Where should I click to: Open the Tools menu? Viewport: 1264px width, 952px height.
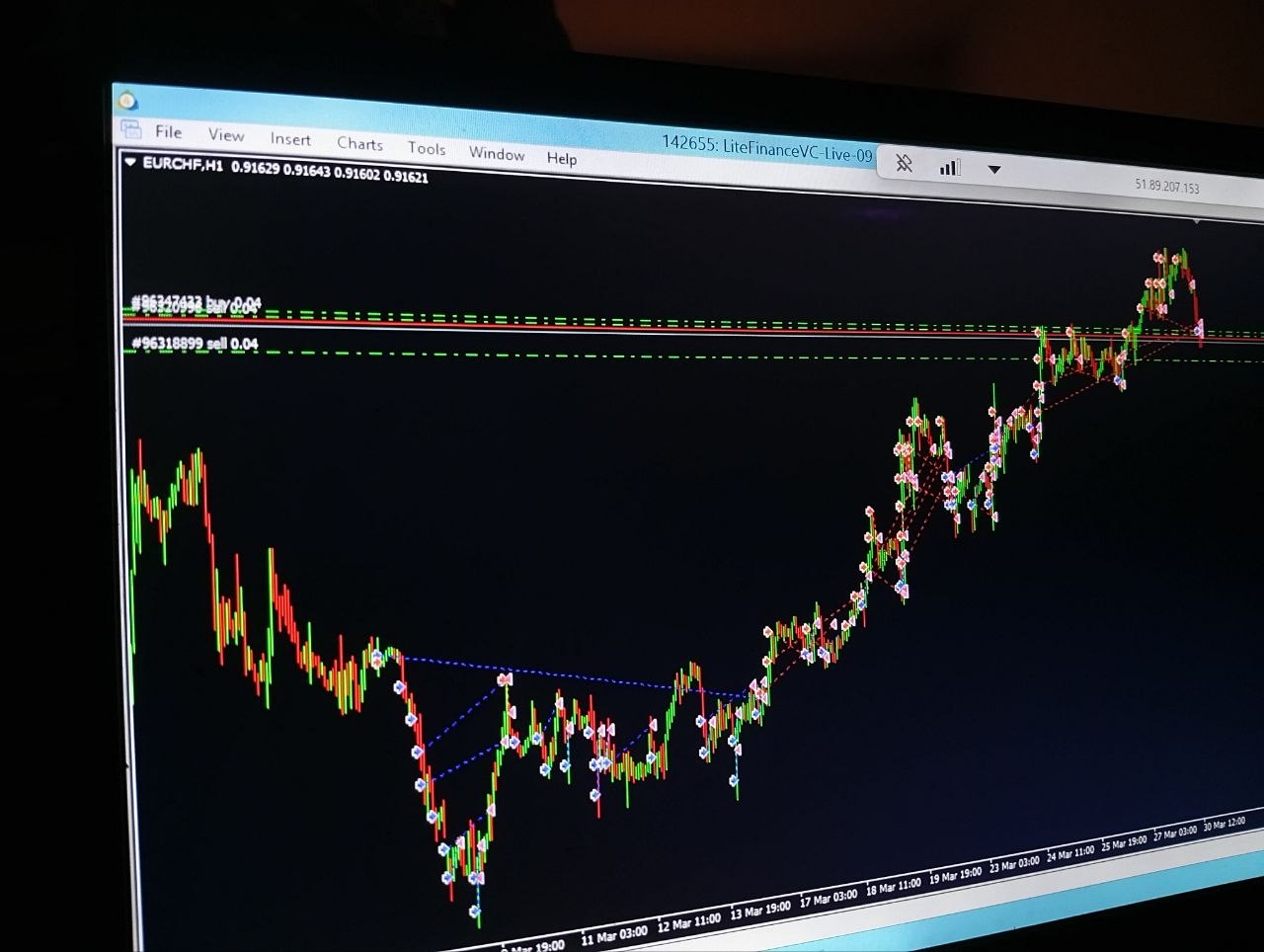[x=427, y=148]
